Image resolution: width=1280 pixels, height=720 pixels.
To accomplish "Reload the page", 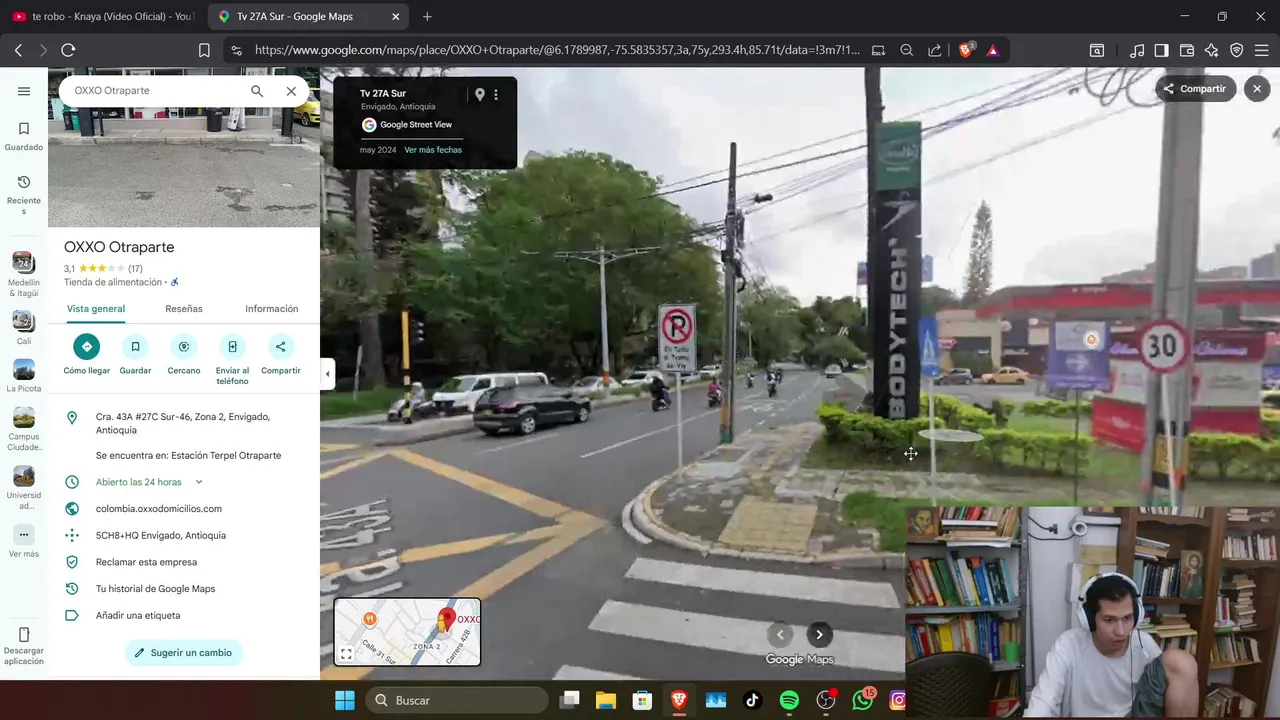I will point(68,50).
